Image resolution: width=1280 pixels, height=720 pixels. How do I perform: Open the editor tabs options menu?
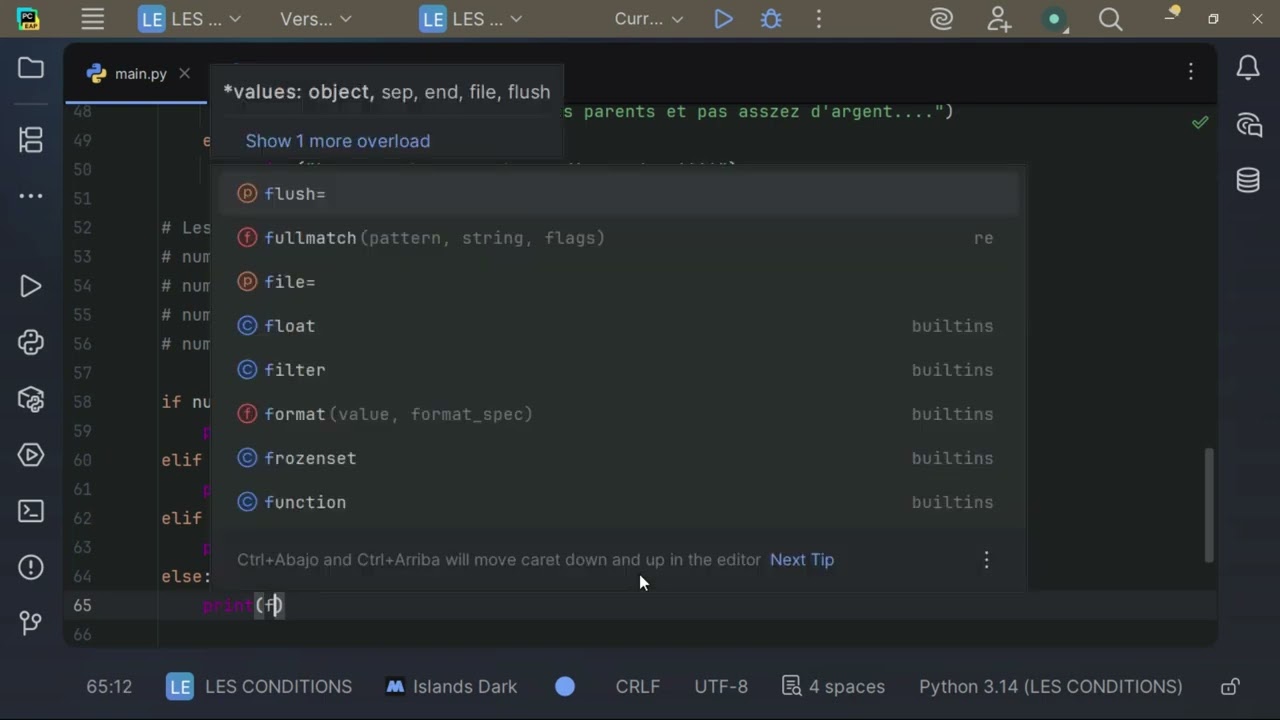coord(1191,71)
